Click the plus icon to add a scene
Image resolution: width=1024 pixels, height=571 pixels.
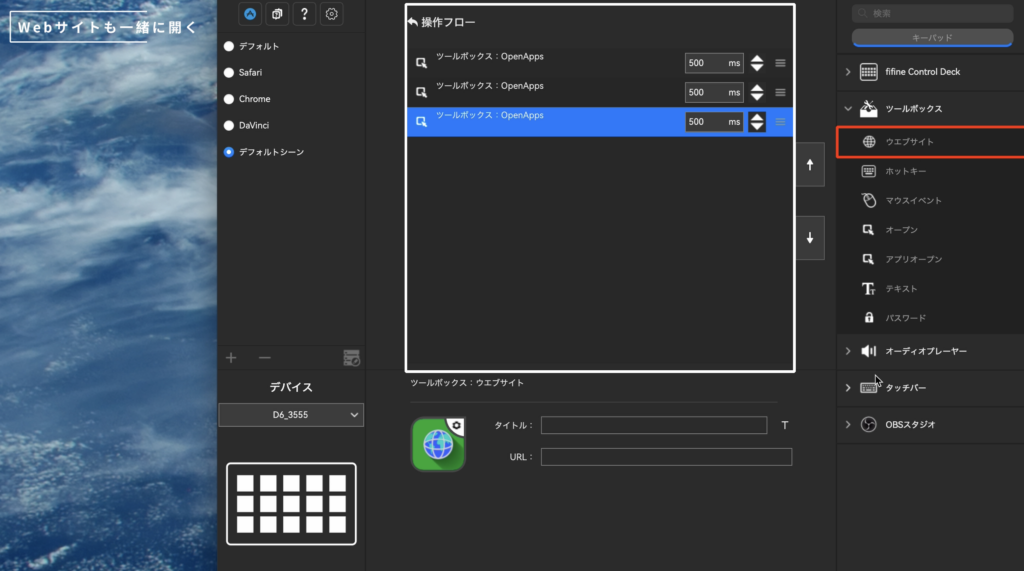pyautogui.click(x=231, y=358)
